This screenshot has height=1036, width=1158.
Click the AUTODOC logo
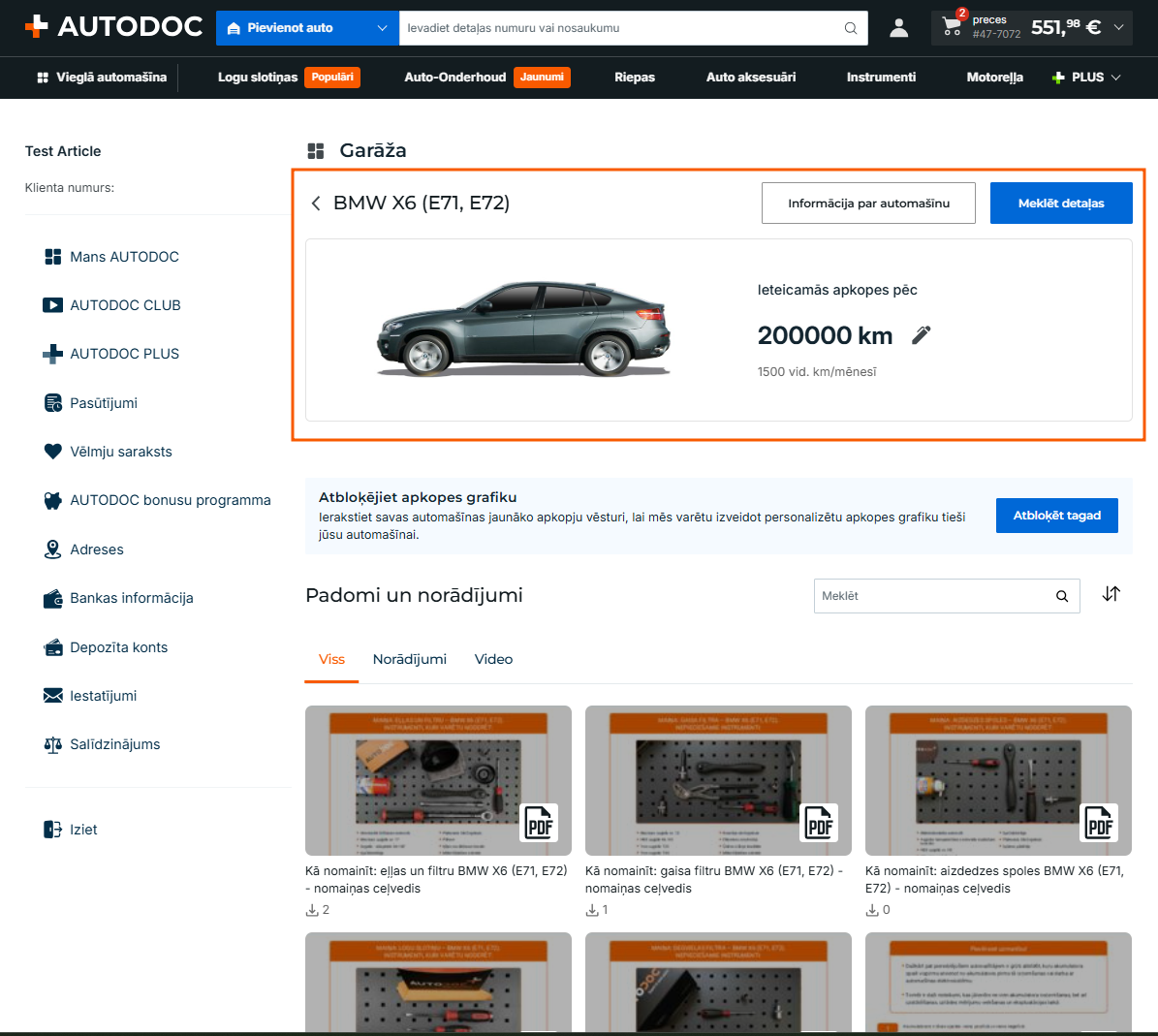point(113,27)
